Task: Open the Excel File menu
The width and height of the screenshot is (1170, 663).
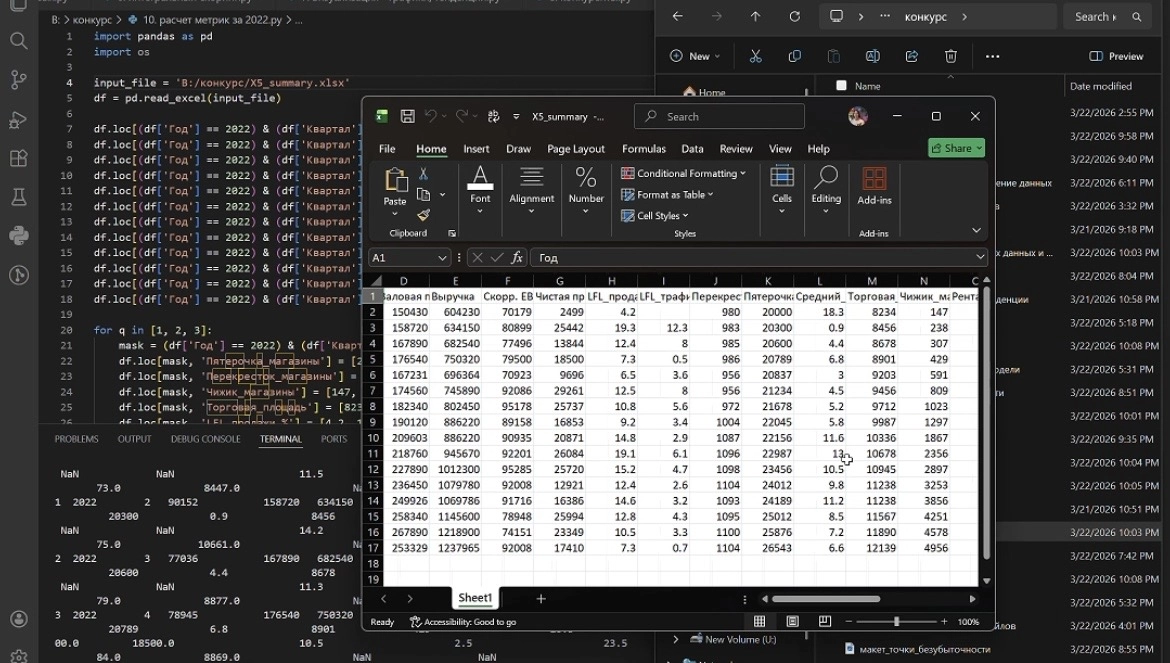Action: click(387, 148)
